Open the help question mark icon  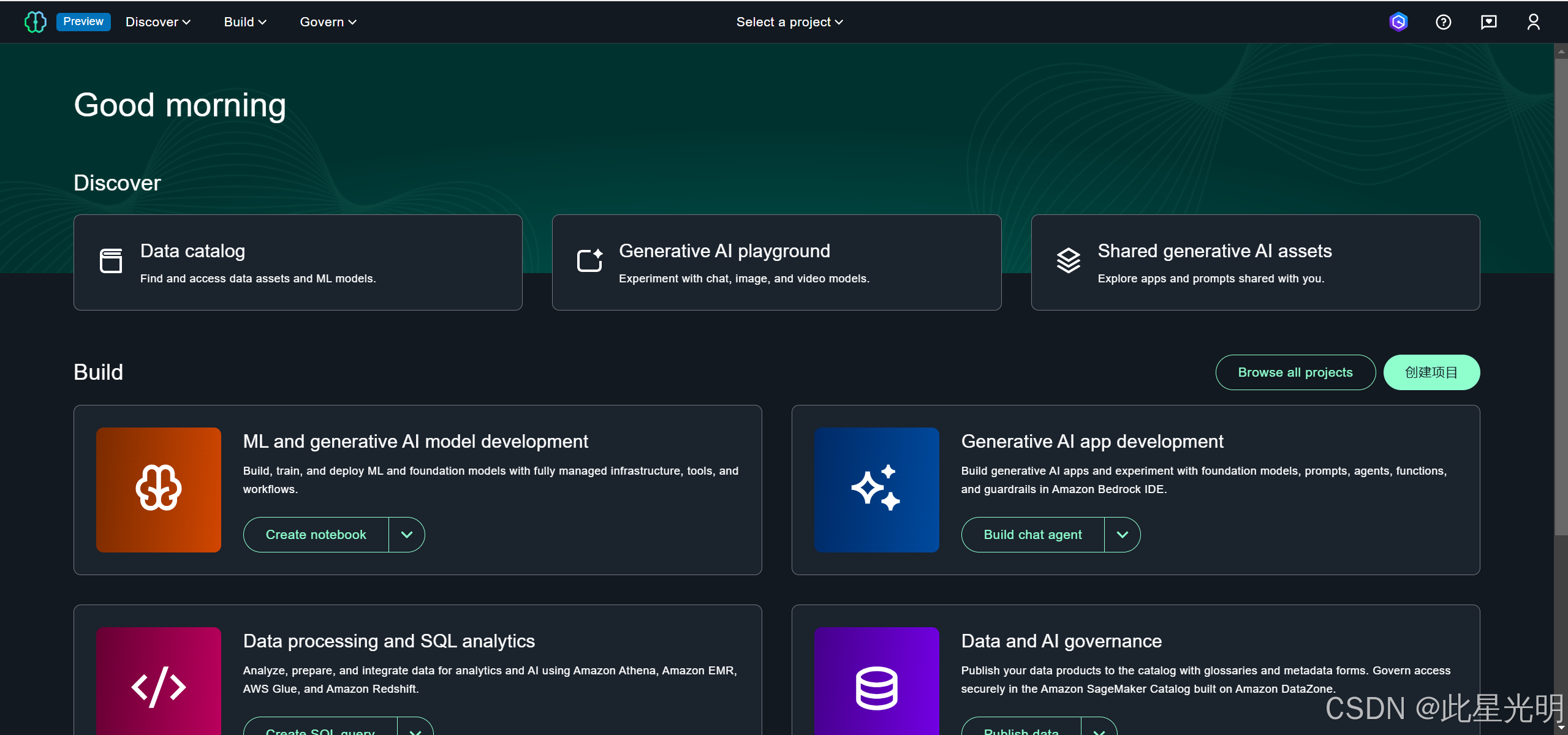click(x=1443, y=22)
